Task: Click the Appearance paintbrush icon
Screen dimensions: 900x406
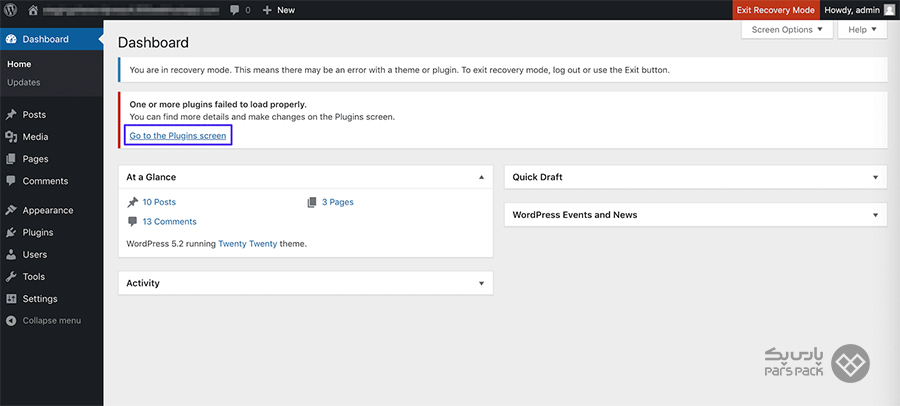Action: [x=10, y=210]
